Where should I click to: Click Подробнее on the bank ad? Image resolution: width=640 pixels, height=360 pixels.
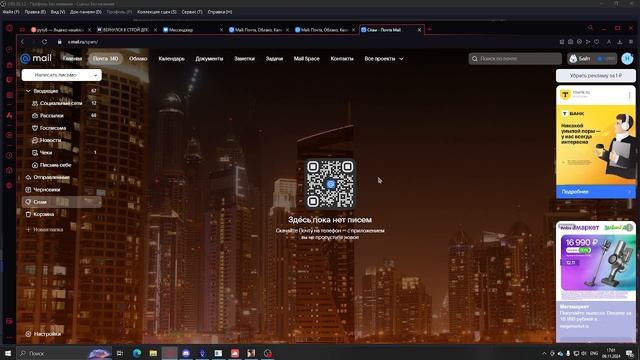596,191
